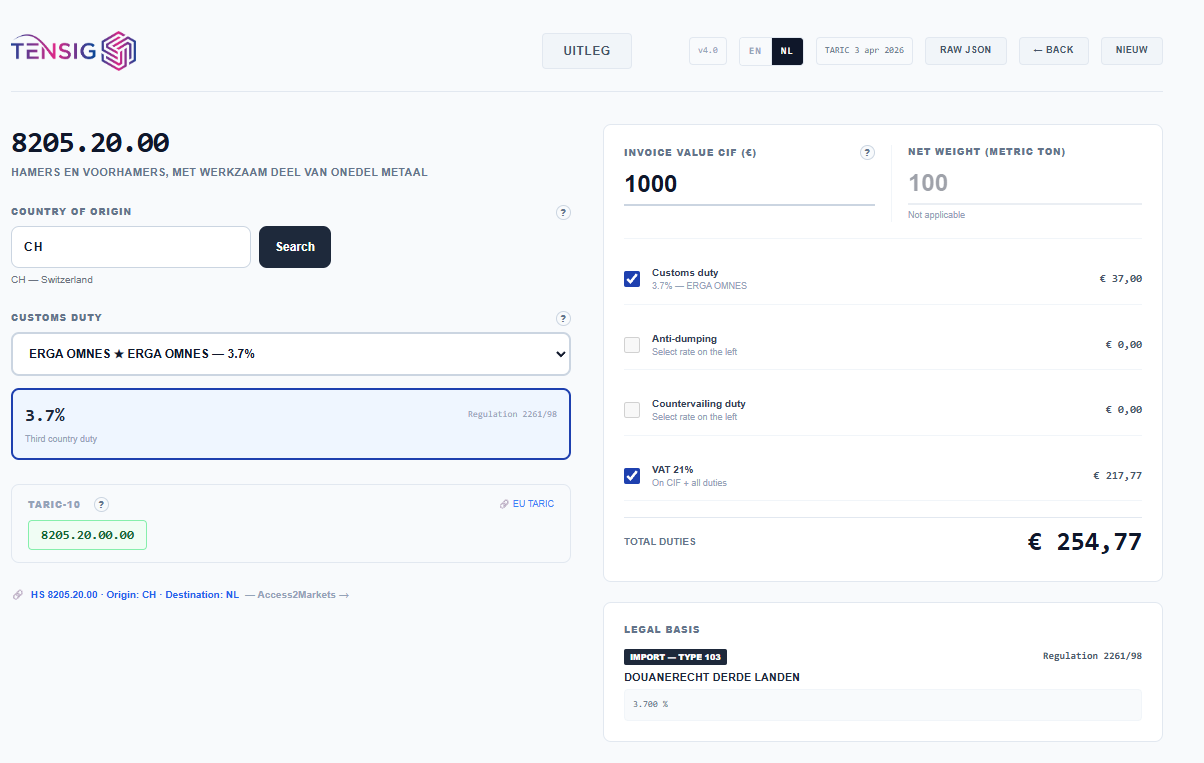Screen dimensions: 1204x763
Task: Select the 3.7% third country duty card
Action: [x=291, y=423]
